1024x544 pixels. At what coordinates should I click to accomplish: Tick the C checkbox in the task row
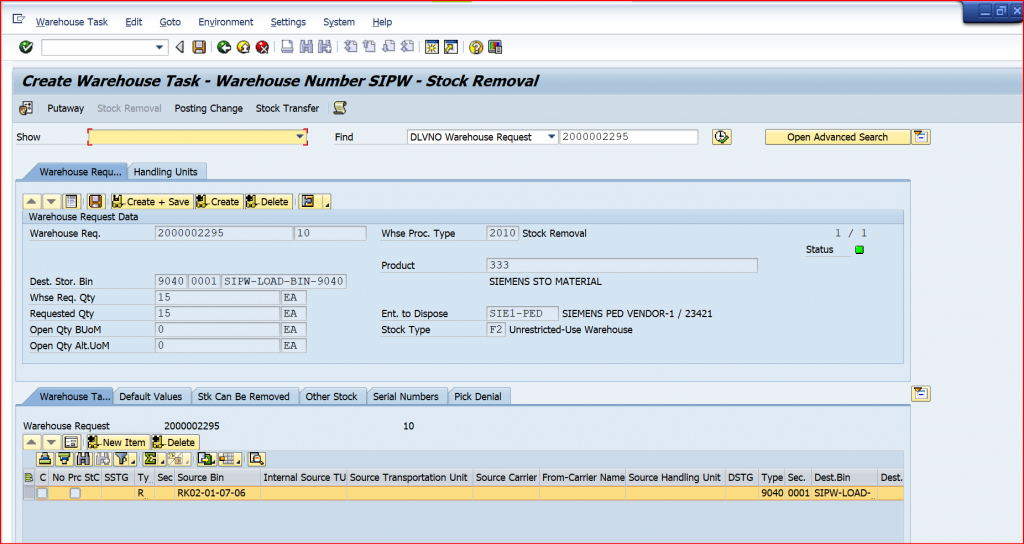pos(42,494)
